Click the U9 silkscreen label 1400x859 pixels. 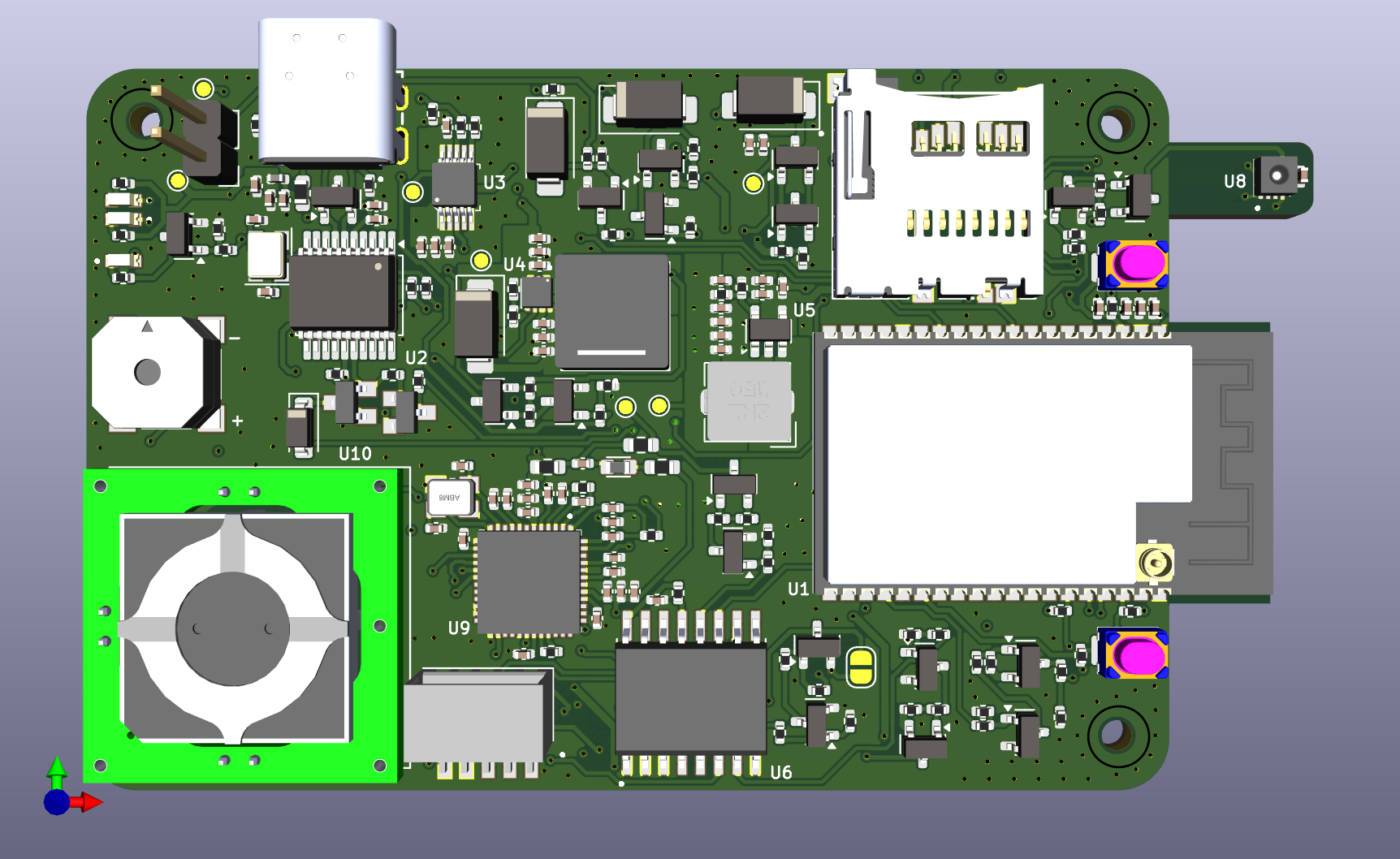(459, 628)
